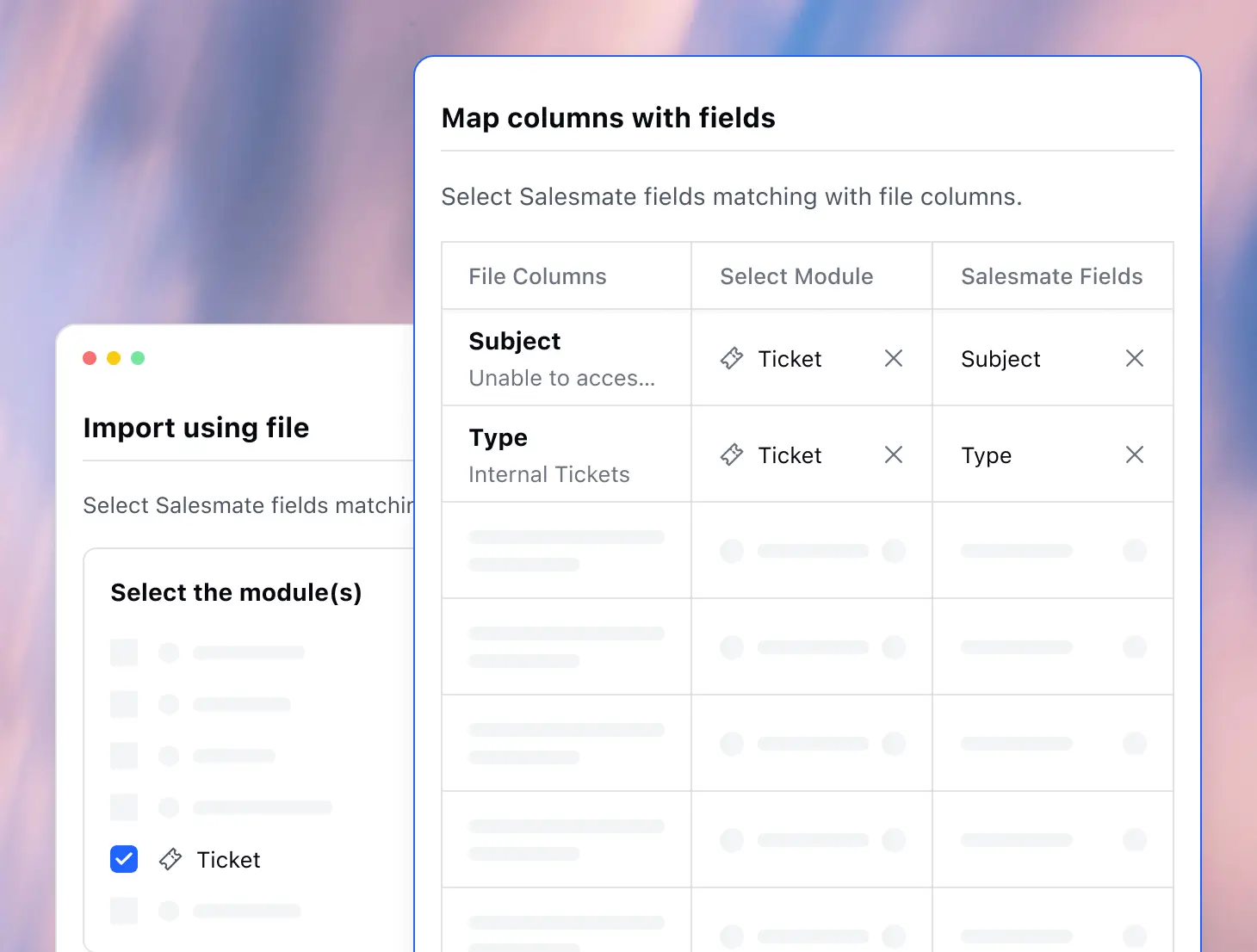
Task: Uncheck the Ticket module checkbox
Action: pyautogui.click(x=124, y=859)
